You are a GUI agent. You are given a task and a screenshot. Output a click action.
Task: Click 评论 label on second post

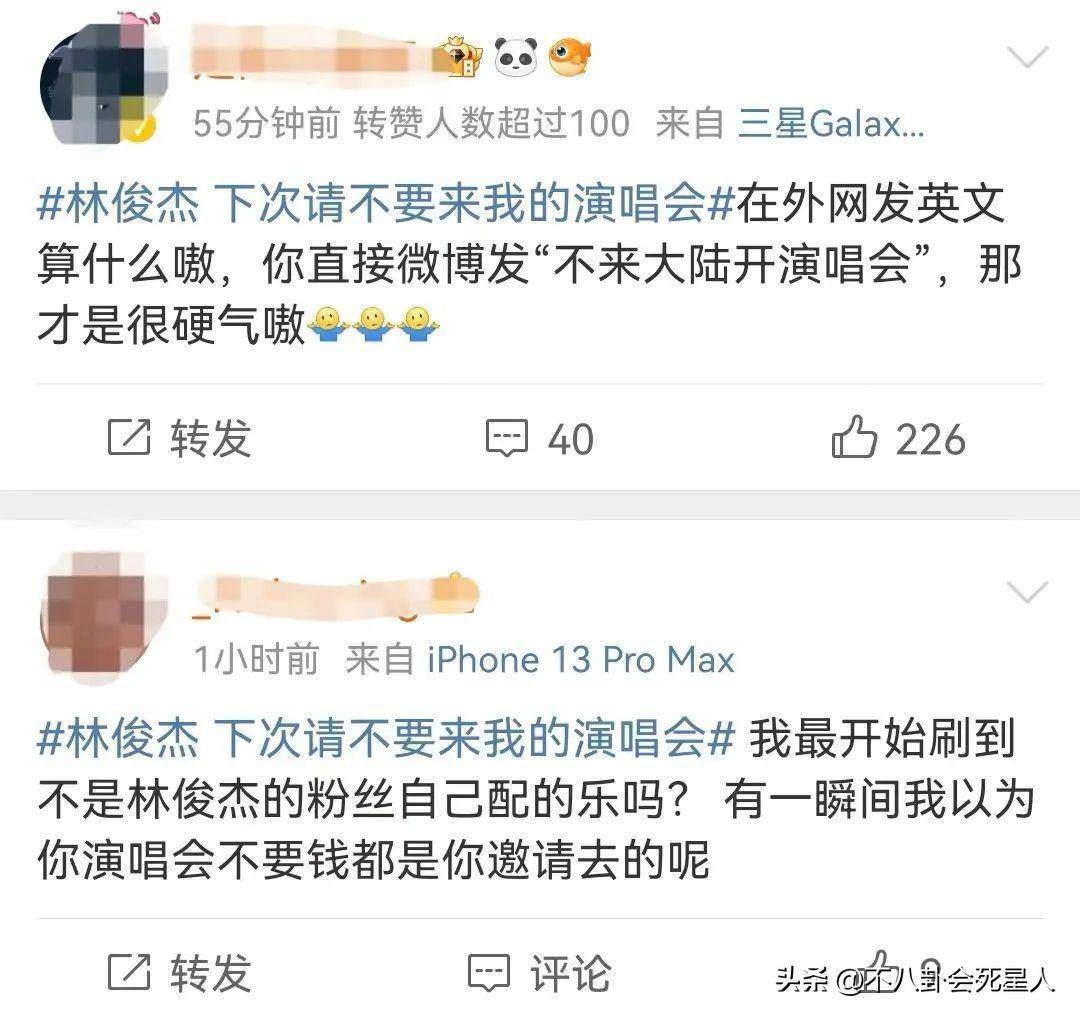570,973
